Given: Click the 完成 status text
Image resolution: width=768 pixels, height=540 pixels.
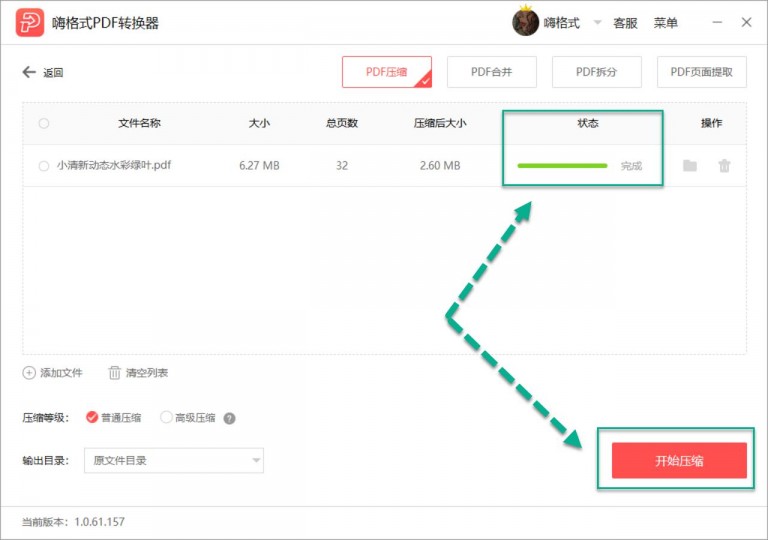Looking at the screenshot, I should 631,166.
